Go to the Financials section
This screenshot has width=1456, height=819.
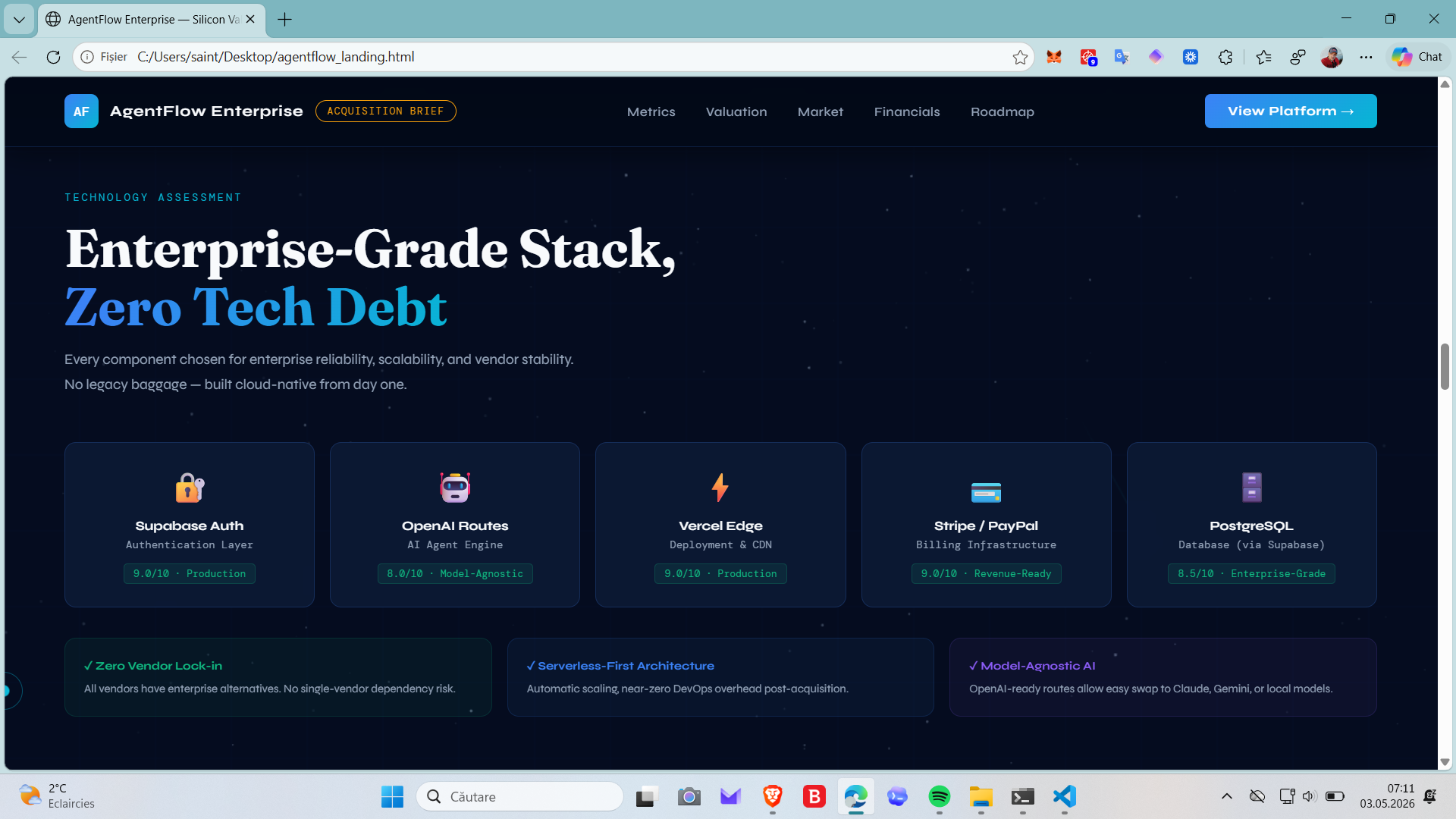coord(907,111)
